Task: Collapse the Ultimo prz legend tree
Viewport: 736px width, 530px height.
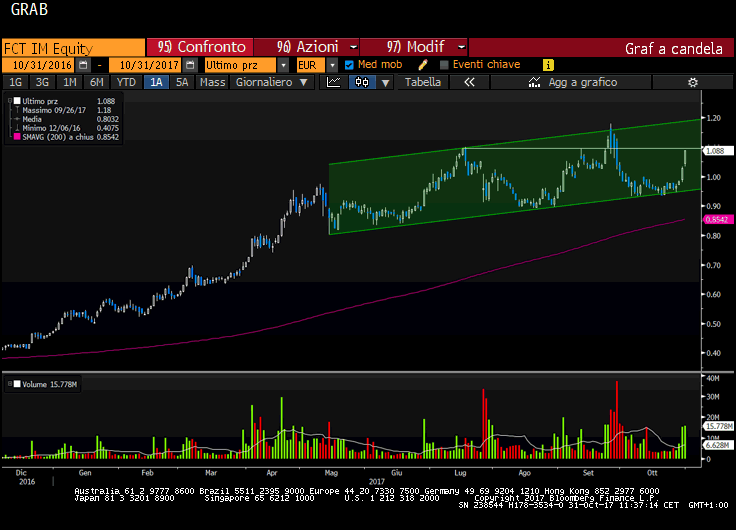Action: tap(11, 101)
